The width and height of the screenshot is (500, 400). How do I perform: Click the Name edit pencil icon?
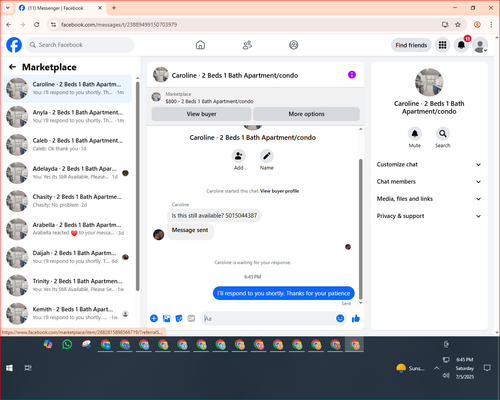(267, 156)
